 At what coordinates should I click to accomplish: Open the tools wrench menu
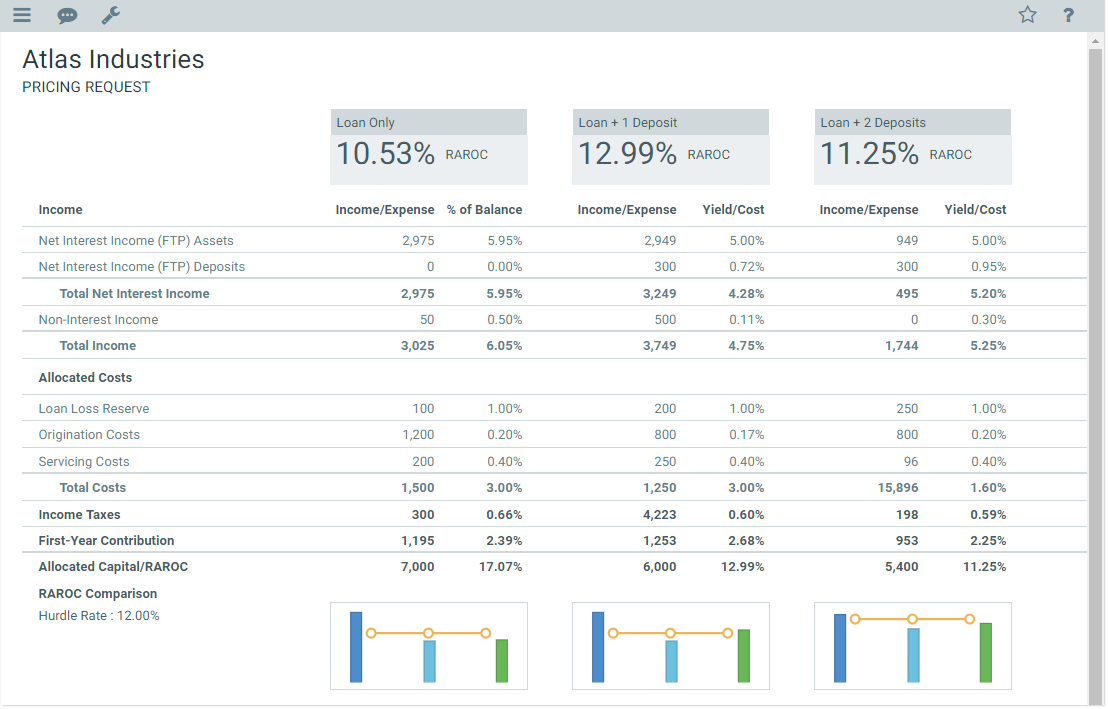[x=110, y=15]
